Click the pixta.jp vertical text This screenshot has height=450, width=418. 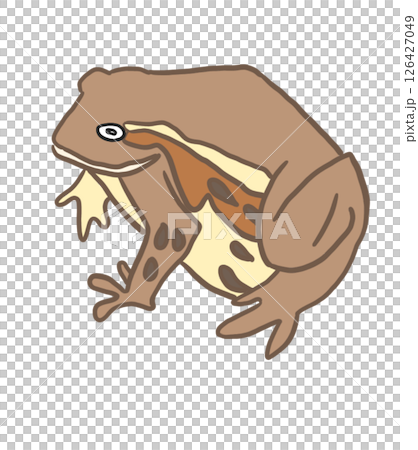coord(410,119)
